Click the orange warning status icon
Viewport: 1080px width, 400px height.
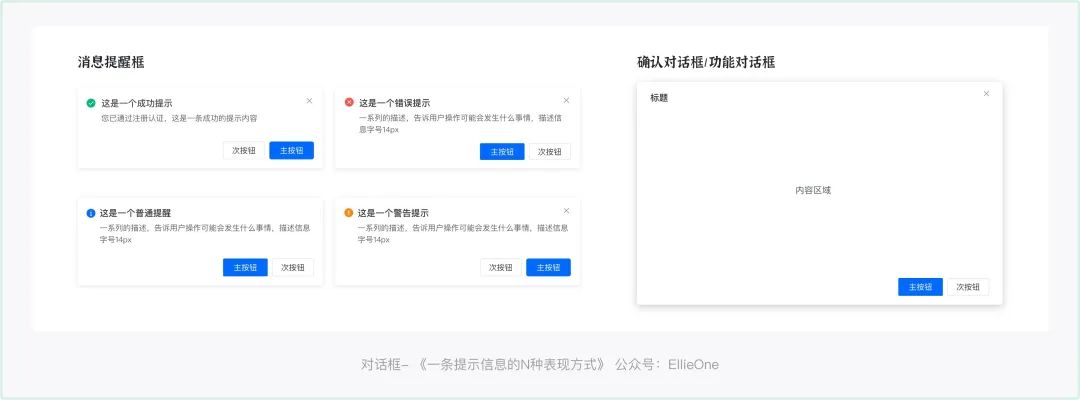[x=349, y=213]
